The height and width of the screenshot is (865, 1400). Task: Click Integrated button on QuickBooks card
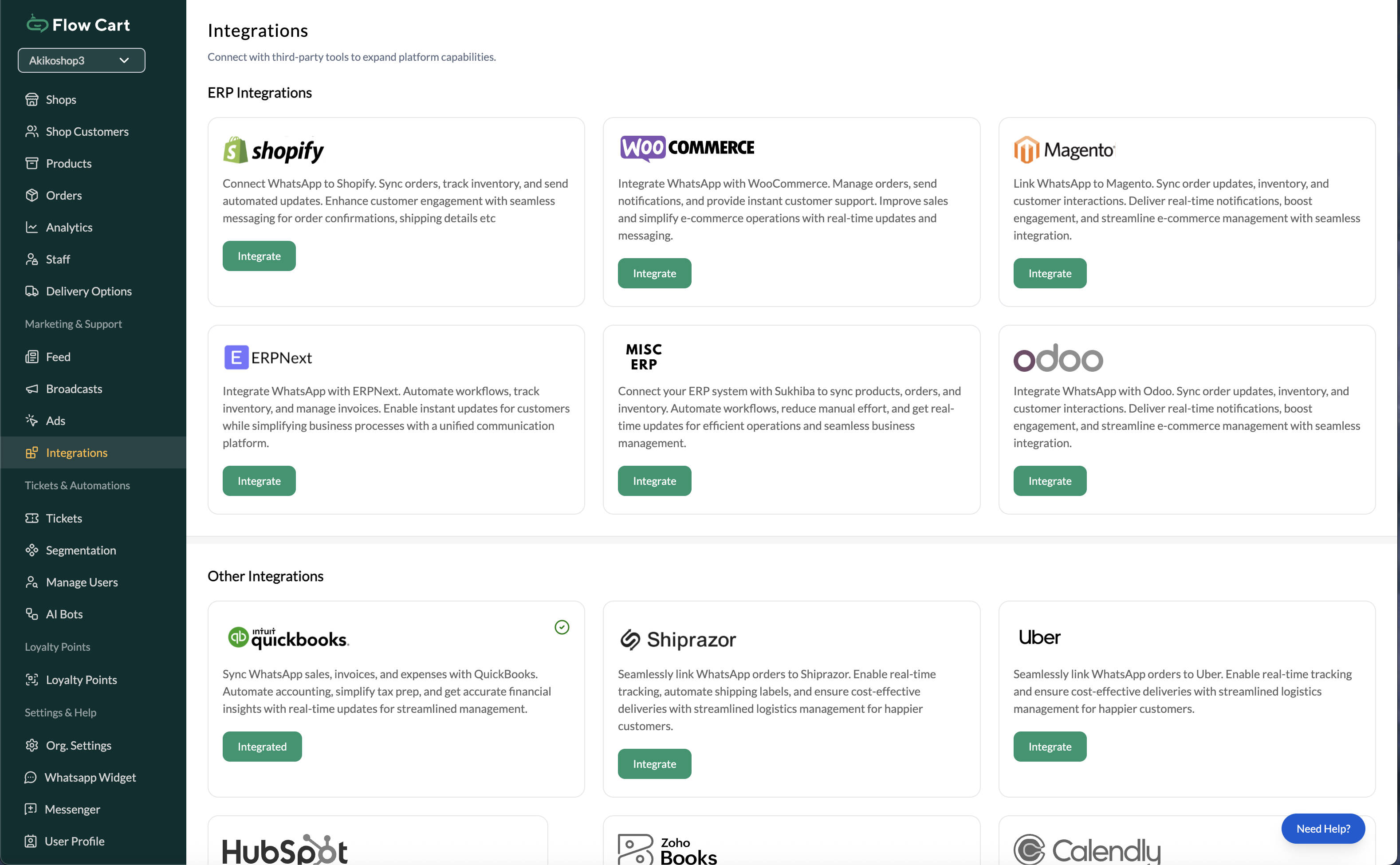(x=261, y=746)
